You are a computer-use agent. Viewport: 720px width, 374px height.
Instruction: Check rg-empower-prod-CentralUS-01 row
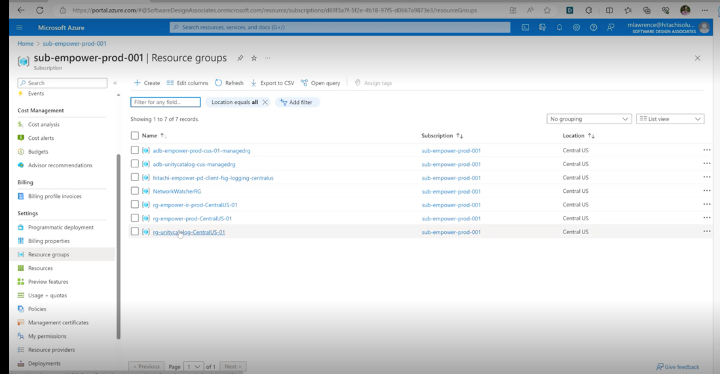135,218
